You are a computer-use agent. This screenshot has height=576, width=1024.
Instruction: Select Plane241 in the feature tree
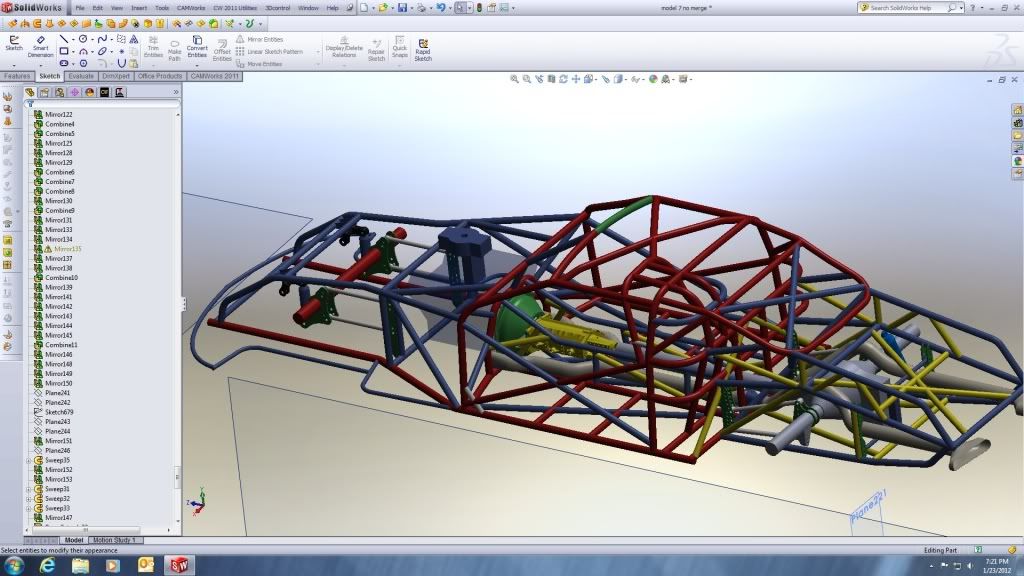point(57,393)
